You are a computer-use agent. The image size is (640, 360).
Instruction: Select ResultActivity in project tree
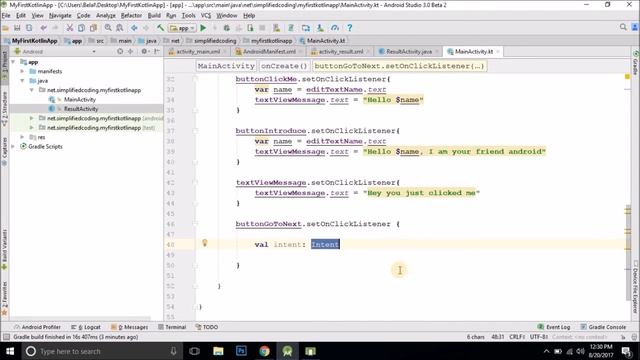click(81, 109)
